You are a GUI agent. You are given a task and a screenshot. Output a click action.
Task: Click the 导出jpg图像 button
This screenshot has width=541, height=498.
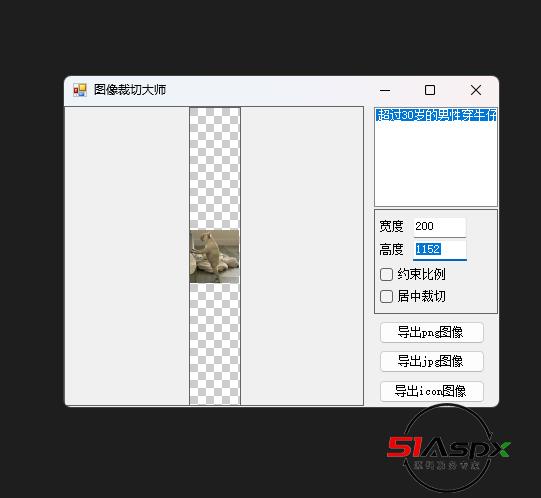coord(432,361)
